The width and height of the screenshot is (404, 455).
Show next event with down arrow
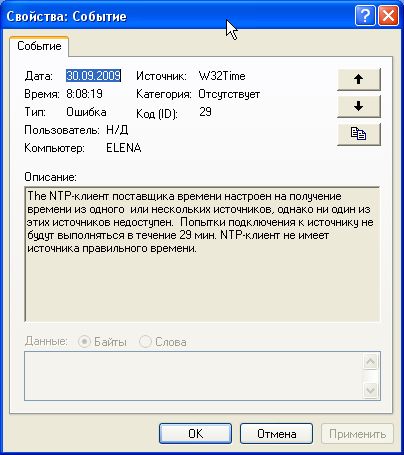tap(359, 106)
